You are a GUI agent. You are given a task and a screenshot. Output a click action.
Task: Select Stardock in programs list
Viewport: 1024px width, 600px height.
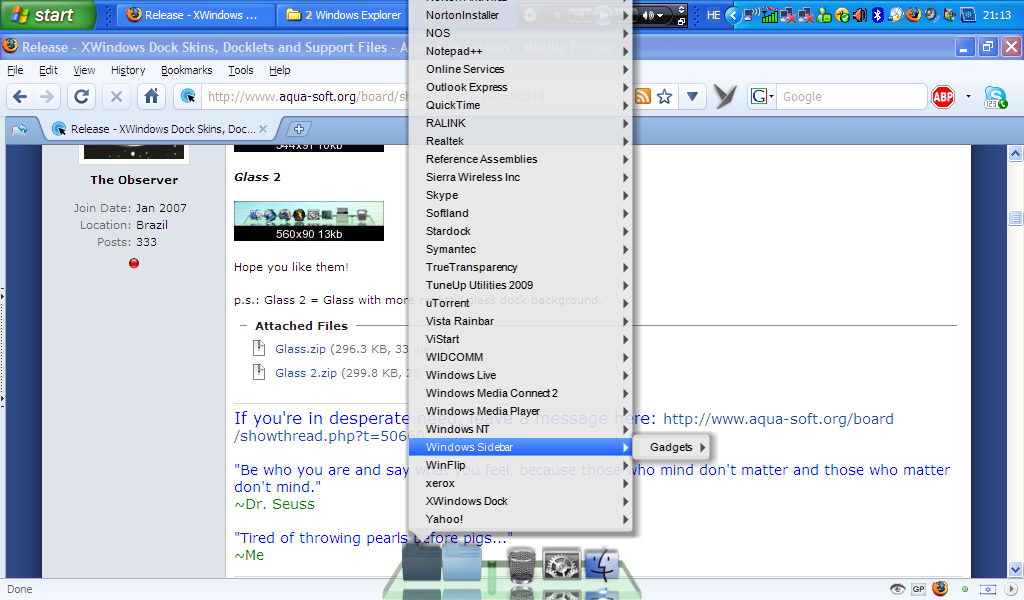(520, 231)
